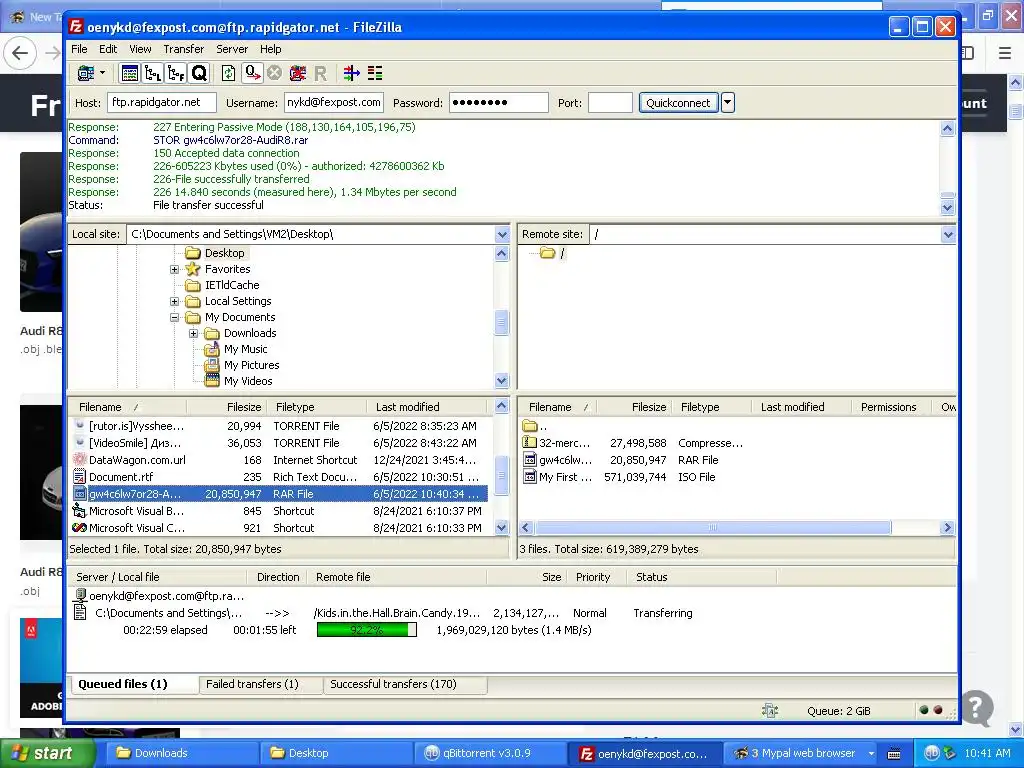Open the View menu
The image size is (1024, 768).
click(x=140, y=49)
